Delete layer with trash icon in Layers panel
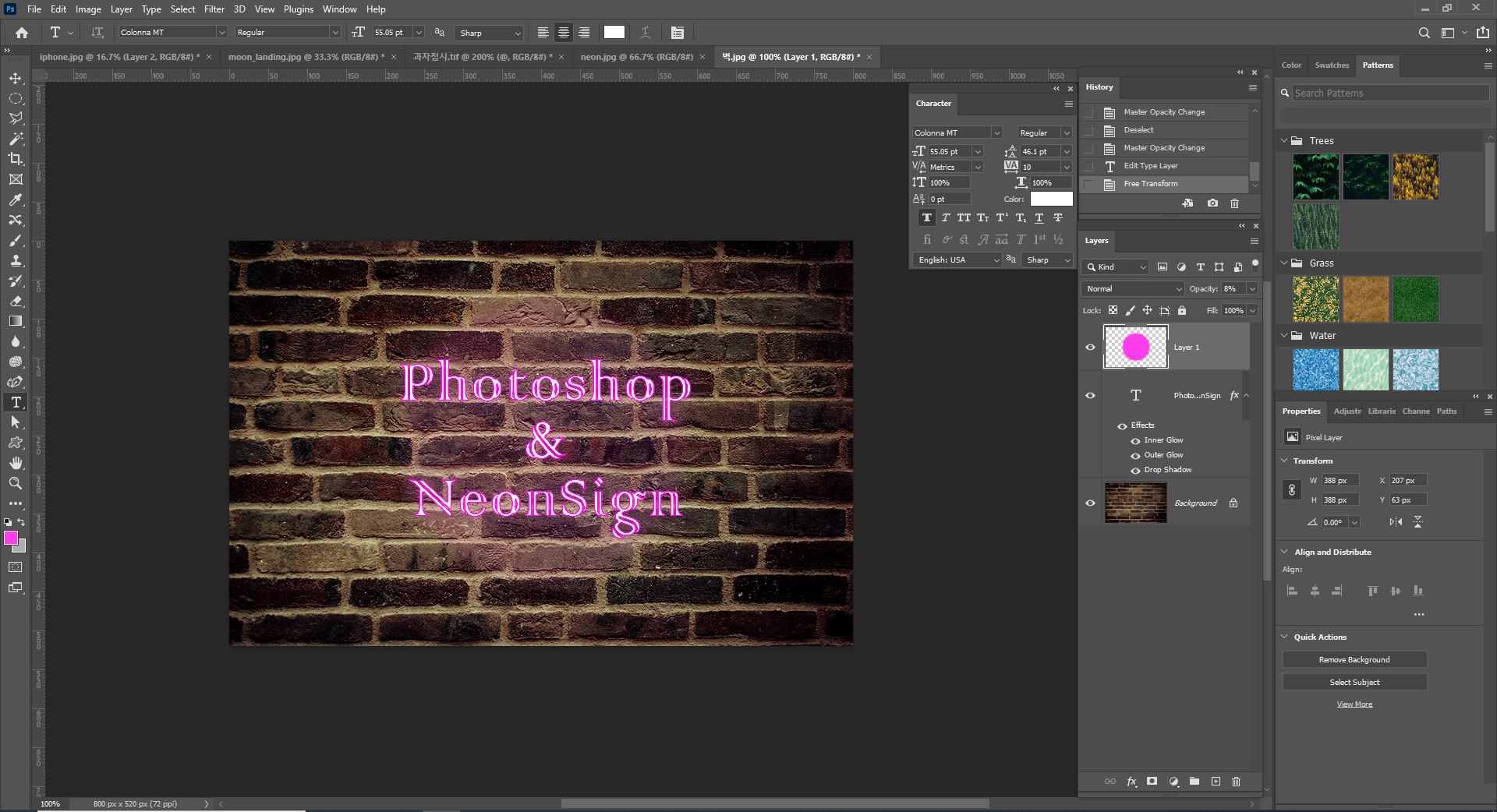The width and height of the screenshot is (1497, 812). [x=1236, y=782]
